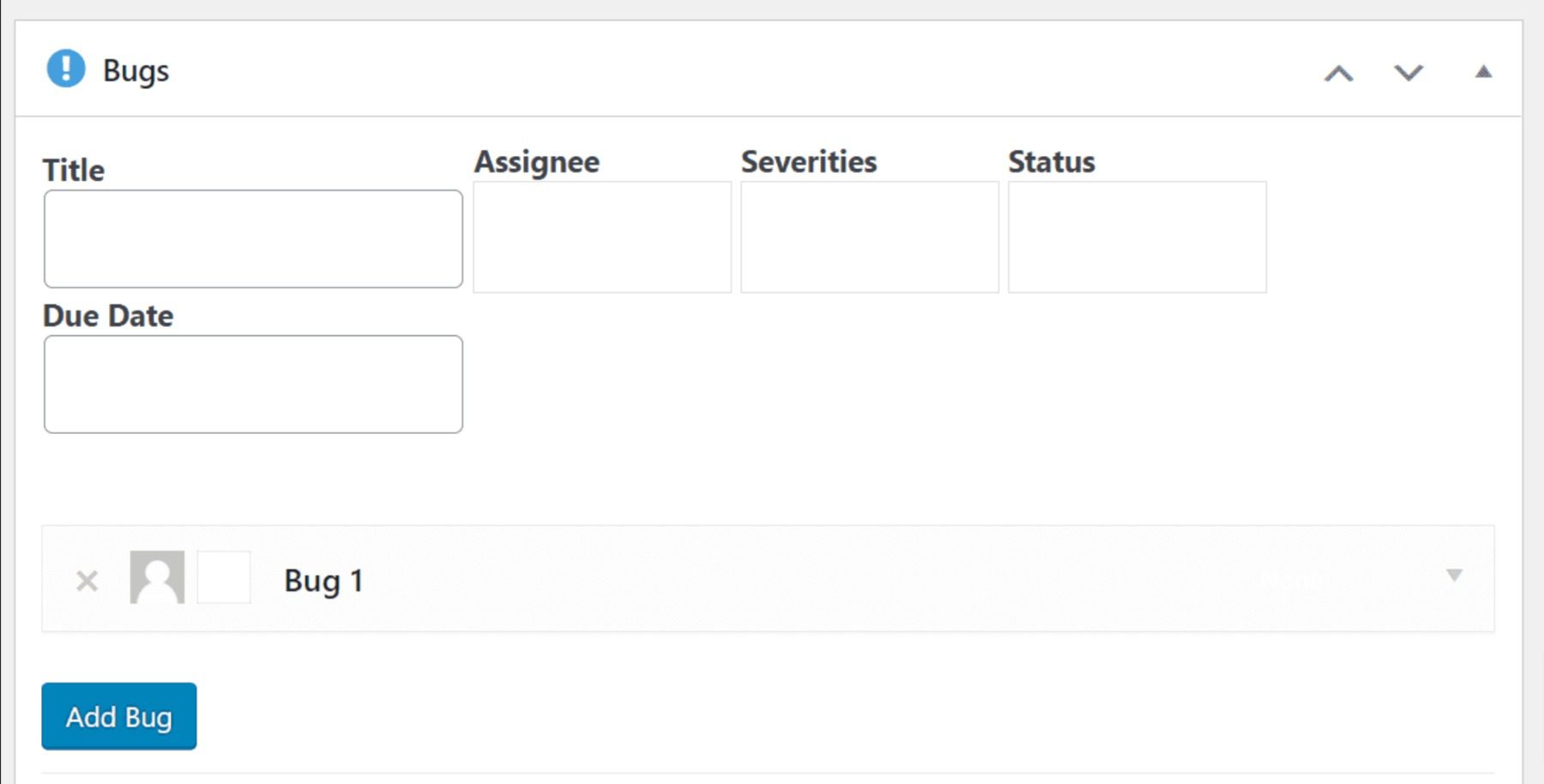Image resolution: width=1544 pixels, height=784 pixels.
Task: Click the move-down chevron in the Bugs header
Action: point(1407,73)
